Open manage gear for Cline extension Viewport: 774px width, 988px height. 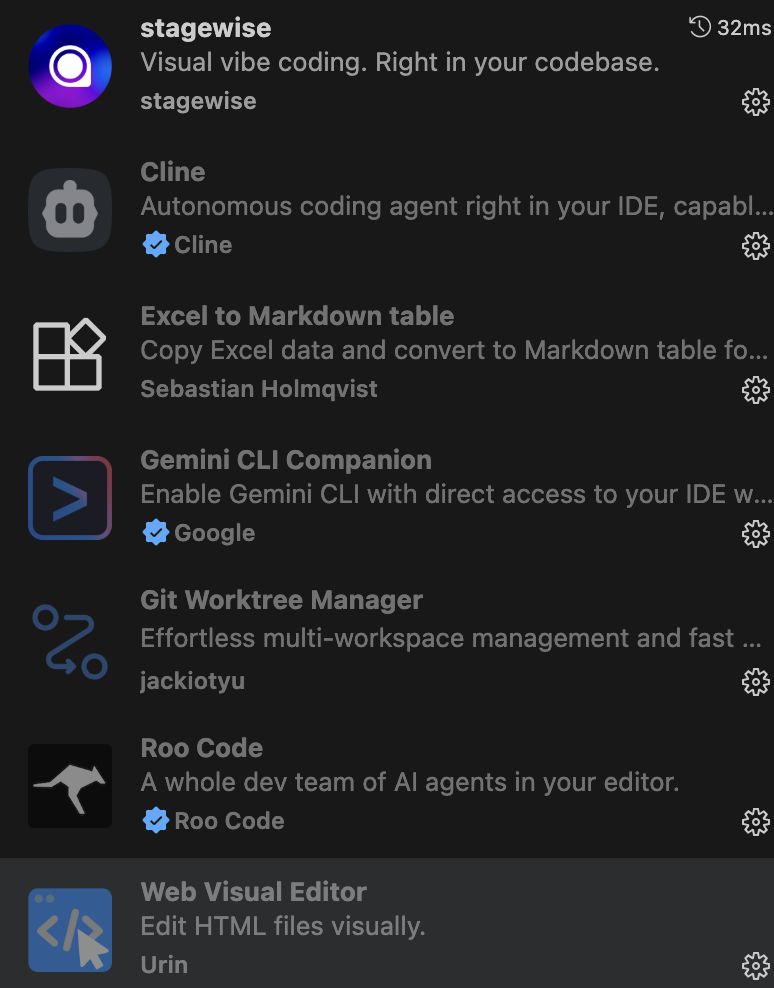[755, 246]
